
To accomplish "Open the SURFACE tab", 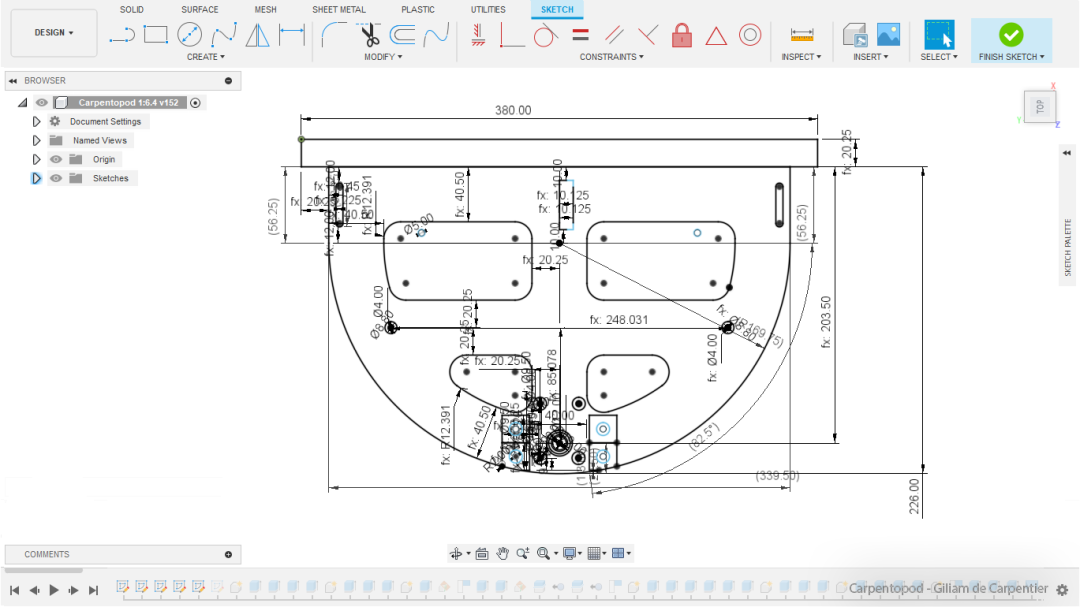I will tap(200, 10).
